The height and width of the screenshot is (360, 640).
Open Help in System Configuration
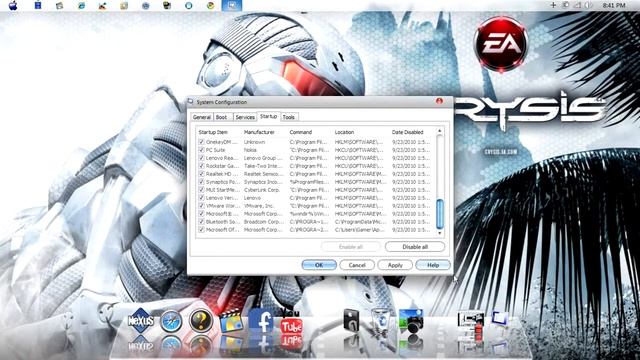(433, 265)
